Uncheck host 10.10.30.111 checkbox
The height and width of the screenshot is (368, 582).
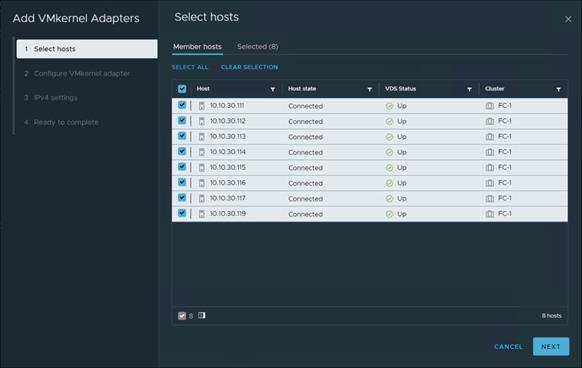[x=182, y=105]
